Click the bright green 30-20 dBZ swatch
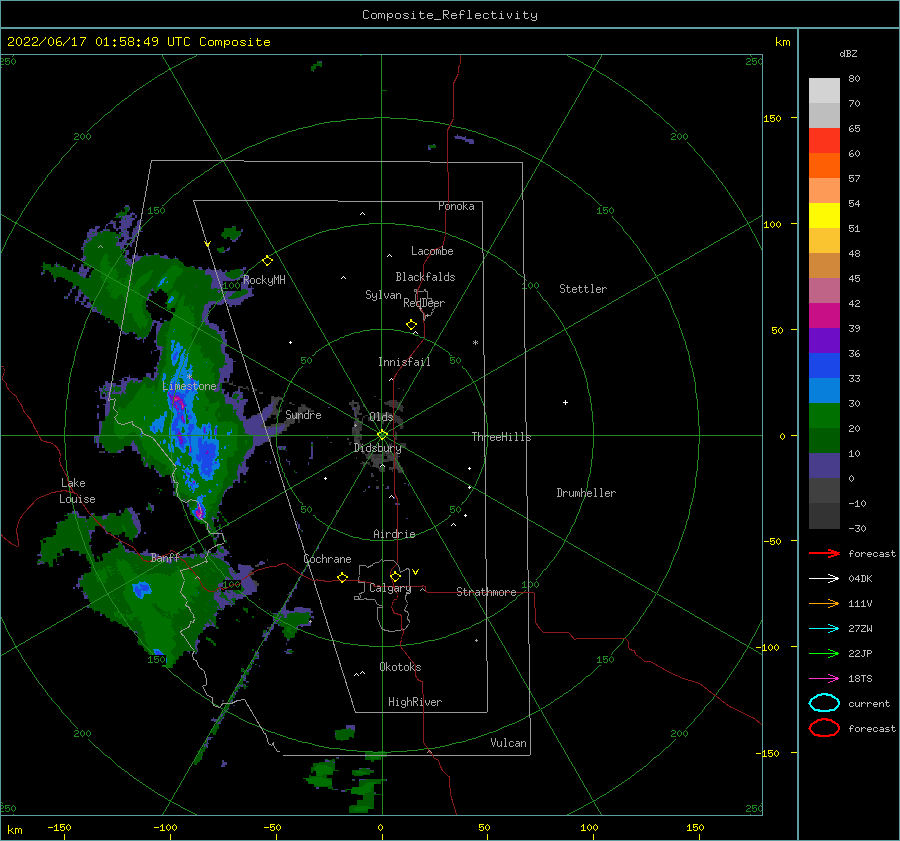 click(x=824, y=416)
